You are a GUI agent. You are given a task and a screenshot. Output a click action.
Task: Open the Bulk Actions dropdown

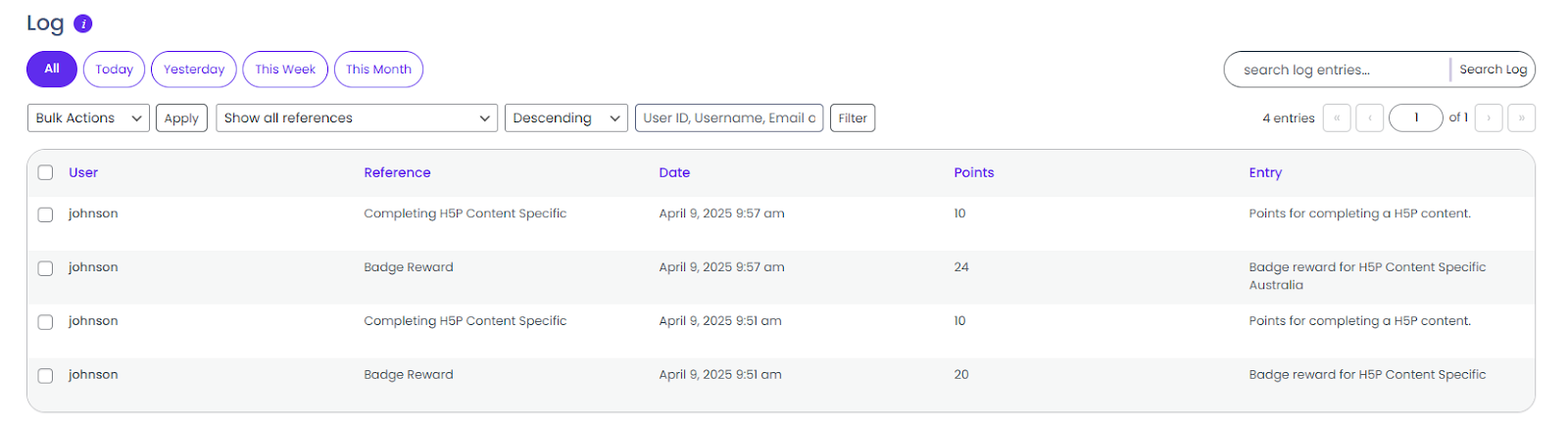88,118
